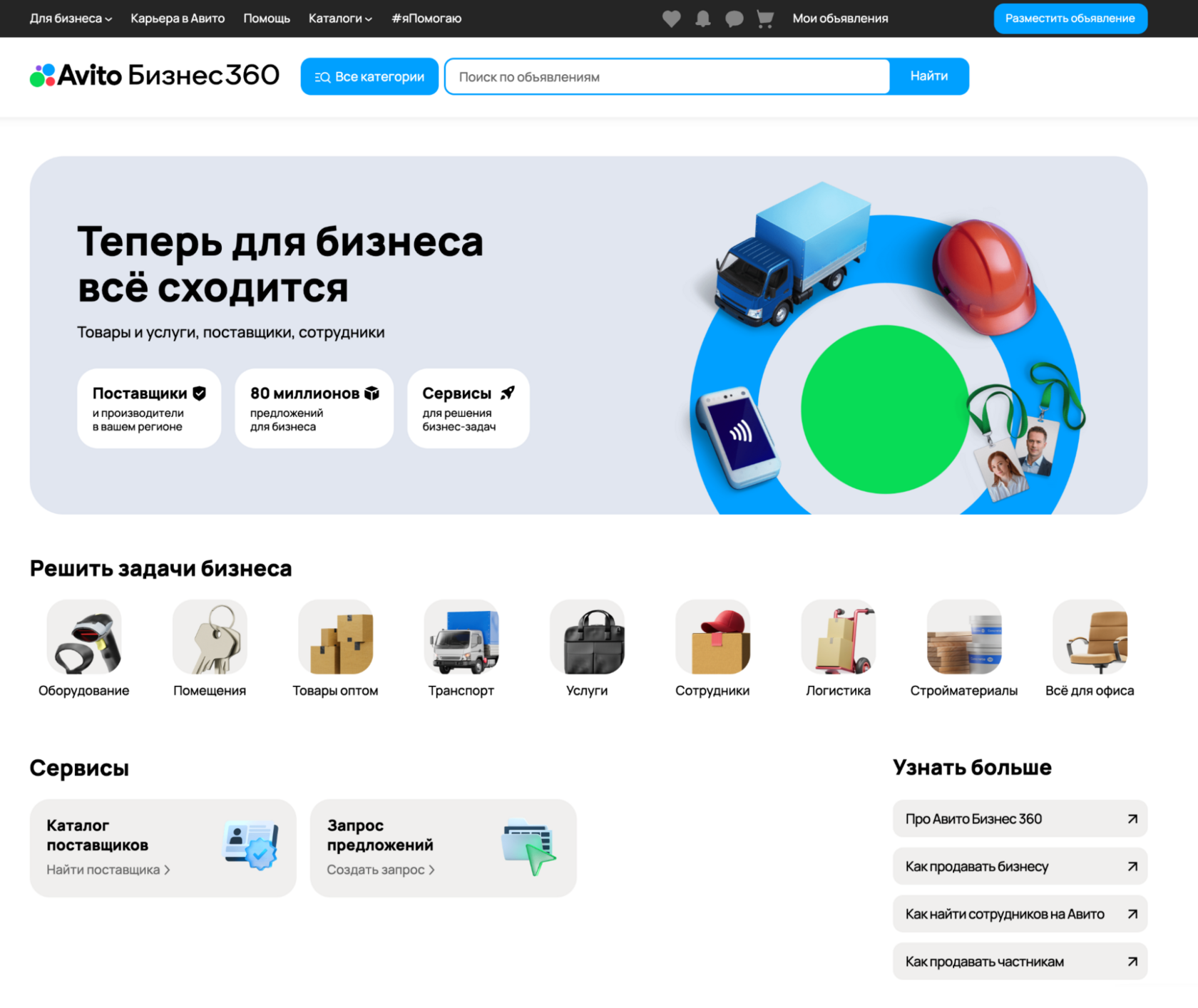Open the Про Авито Бизнес 360 link
The width and height of the screenshot is (1198, 1008).
point(1020,819)
